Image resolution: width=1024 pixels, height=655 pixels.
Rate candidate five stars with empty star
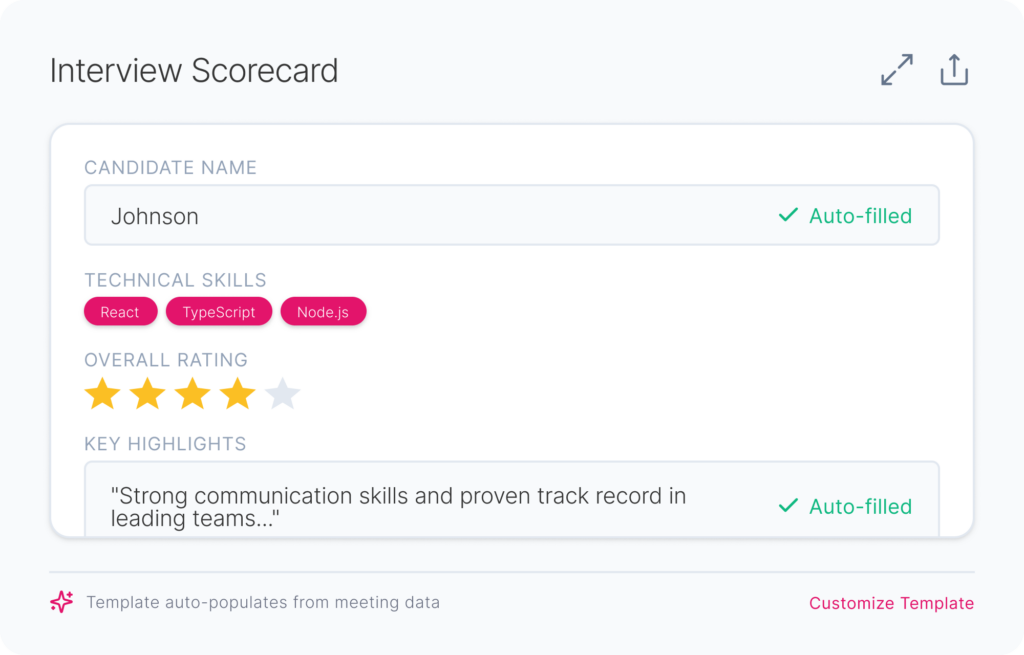(282, 394)
